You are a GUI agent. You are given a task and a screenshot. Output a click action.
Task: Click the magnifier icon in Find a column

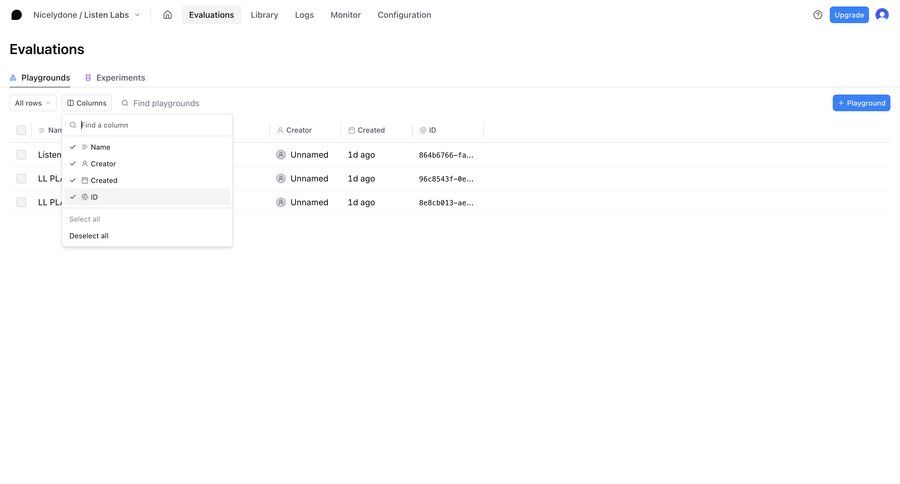[x=73, y=125]
